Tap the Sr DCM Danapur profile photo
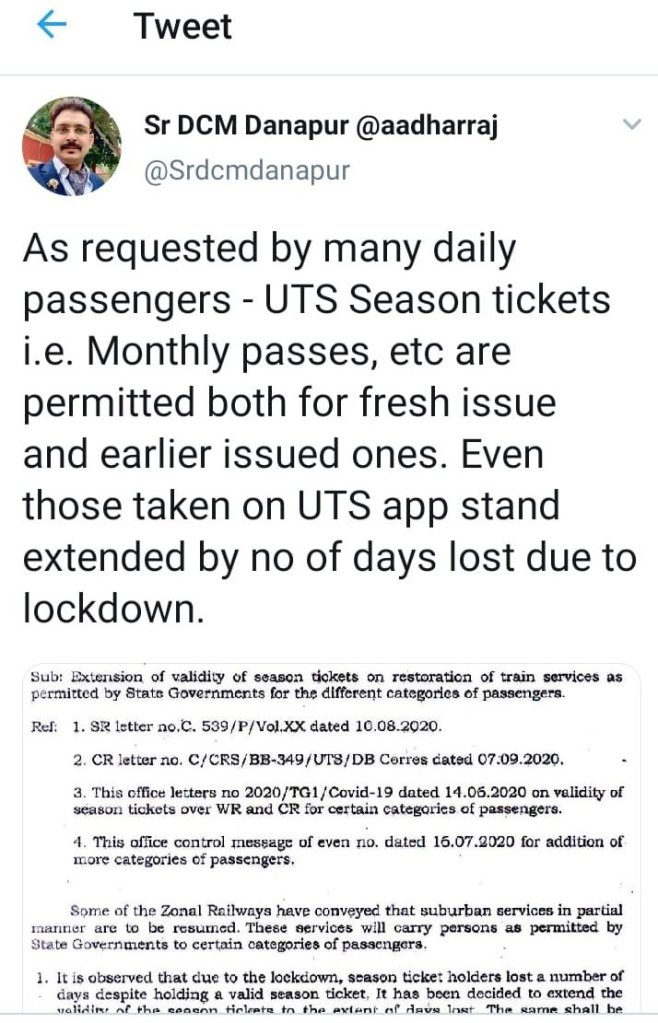This screenshot has height=1023, width=658. point(71,147)
